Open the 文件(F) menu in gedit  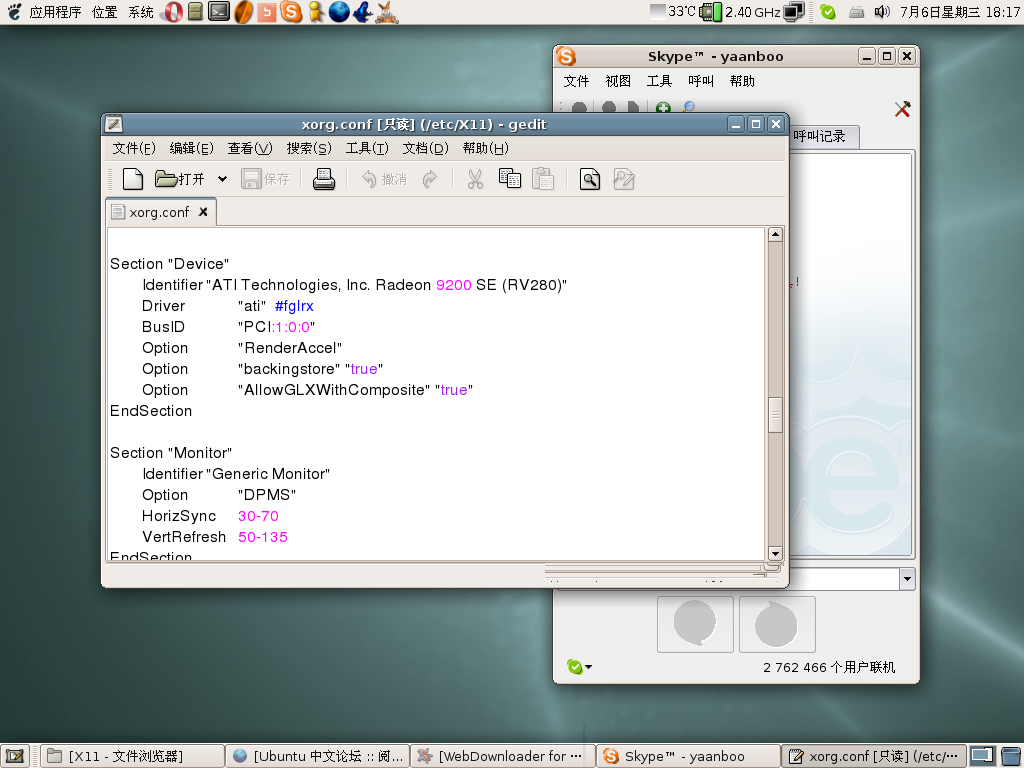[134, 148]
